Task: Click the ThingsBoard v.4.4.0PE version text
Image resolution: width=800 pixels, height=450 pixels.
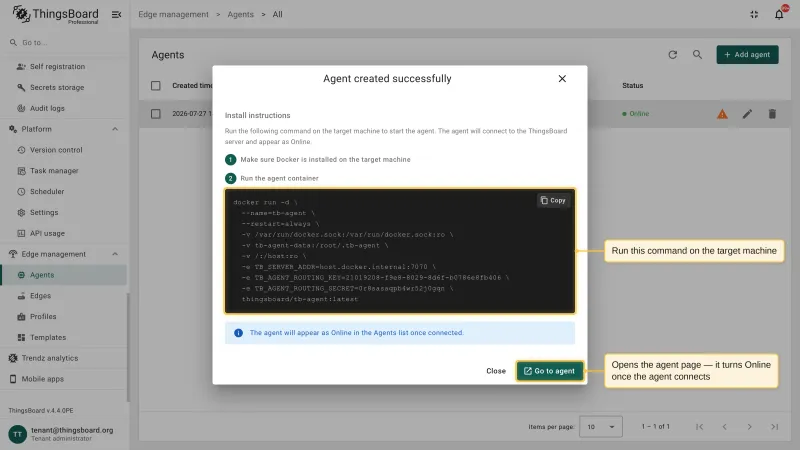Action: (x=41, y=410)
